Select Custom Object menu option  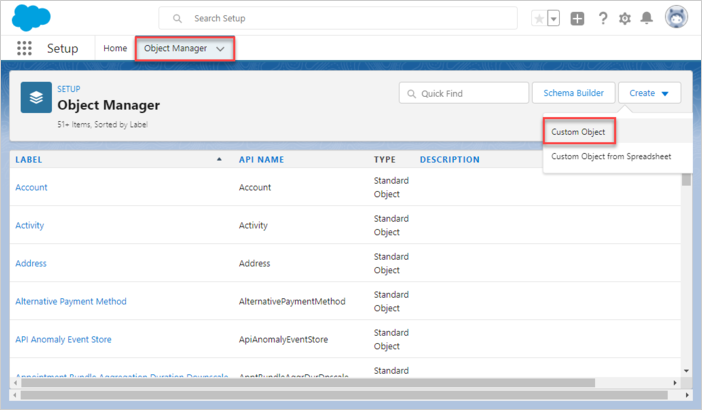(578, 132)
